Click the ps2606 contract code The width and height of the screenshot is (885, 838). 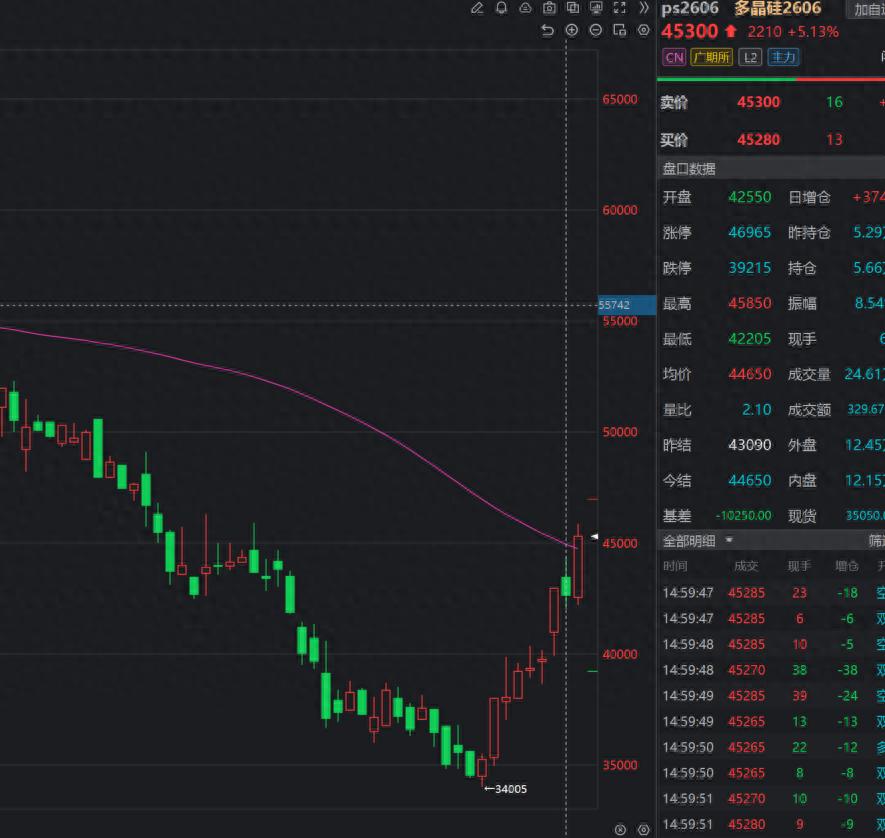click(690, 8)
